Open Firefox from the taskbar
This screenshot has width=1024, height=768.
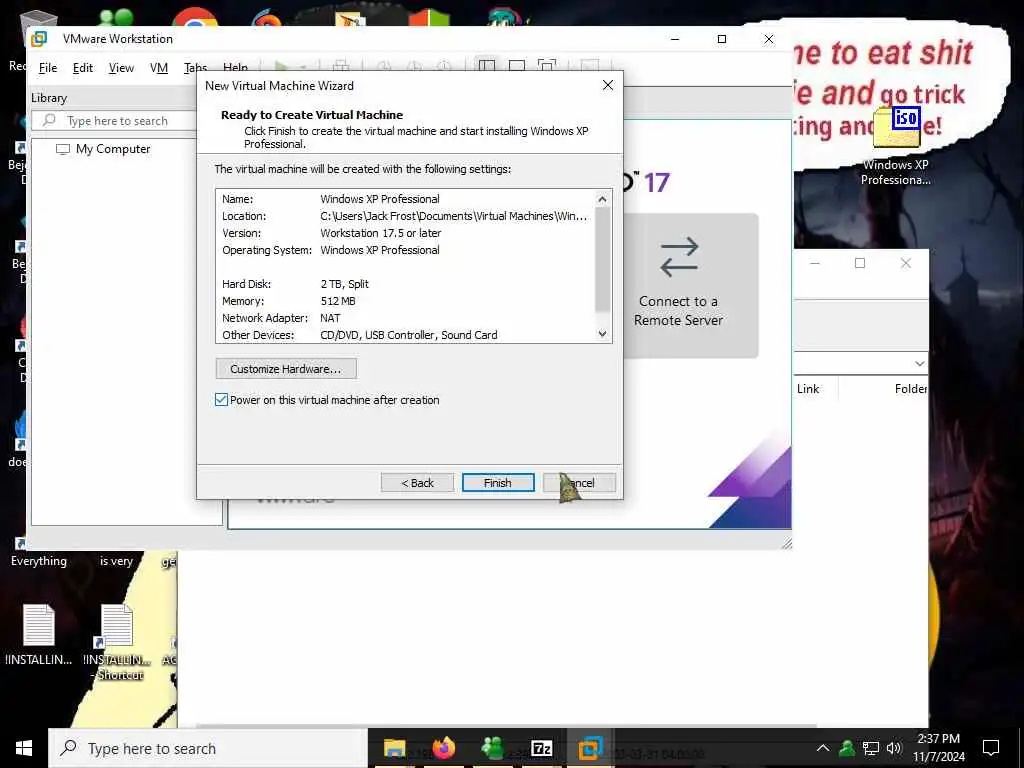coord(443,748)
